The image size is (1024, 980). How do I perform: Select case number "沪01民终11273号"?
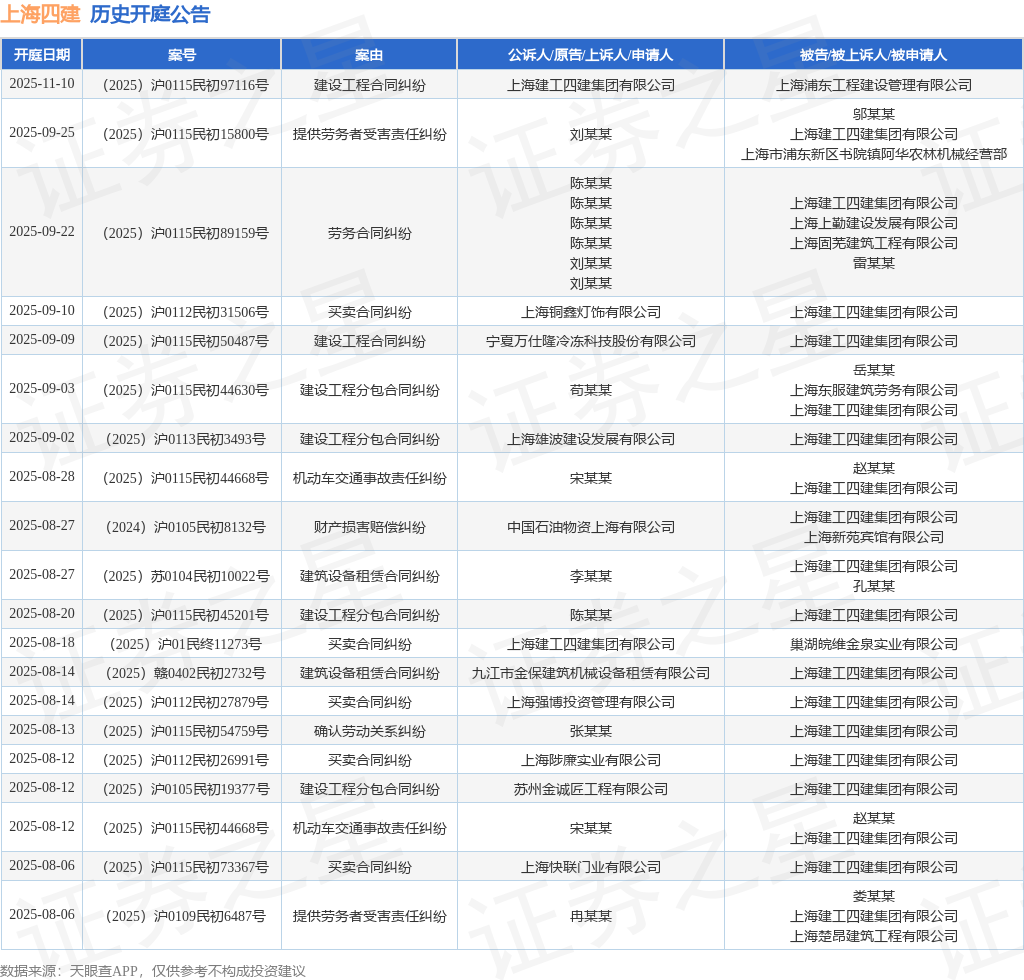[185, 644]
